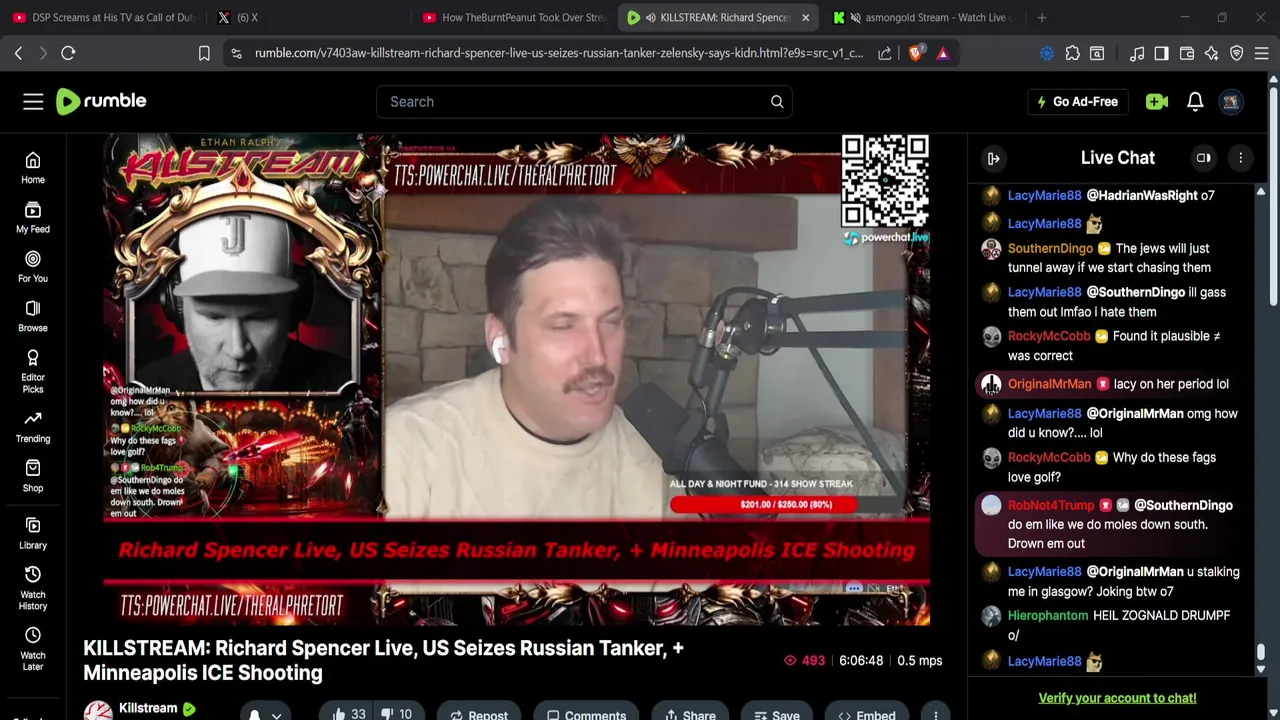Click the green upload video camera icon
This screenshot has width=1280, height=720.
(x=1157, y=101)
